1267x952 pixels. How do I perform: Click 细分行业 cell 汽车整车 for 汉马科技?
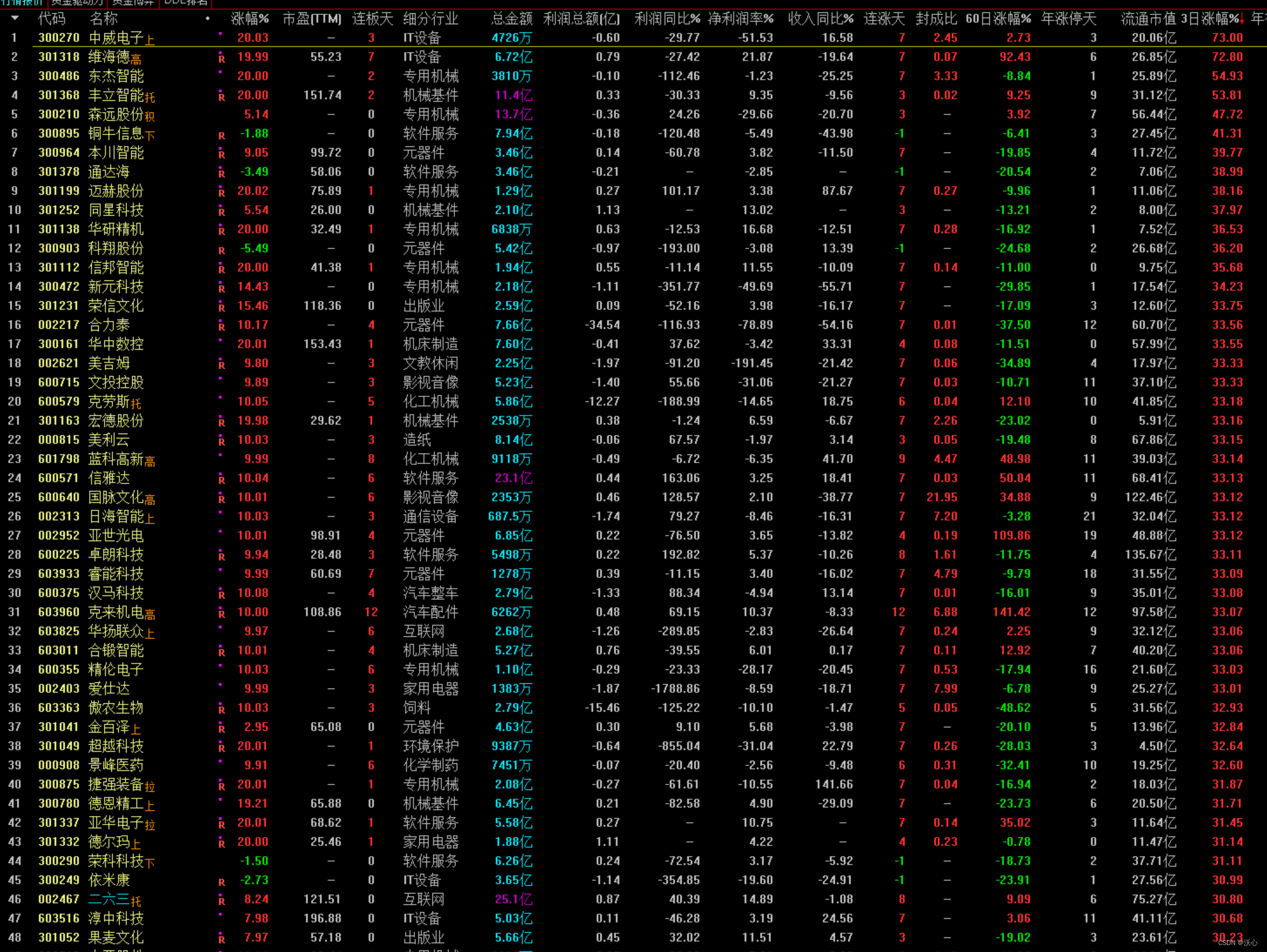pyautogui.click(x=430, y=593)
